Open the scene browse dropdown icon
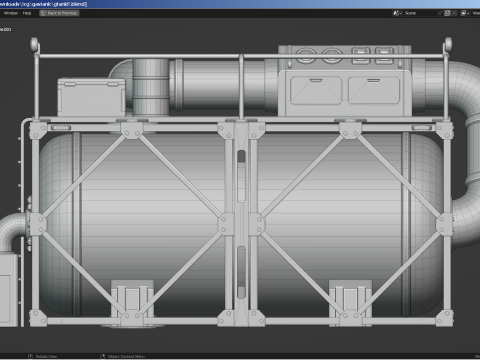The height and width of the screenshot is (360, 480). click(397, 13)
